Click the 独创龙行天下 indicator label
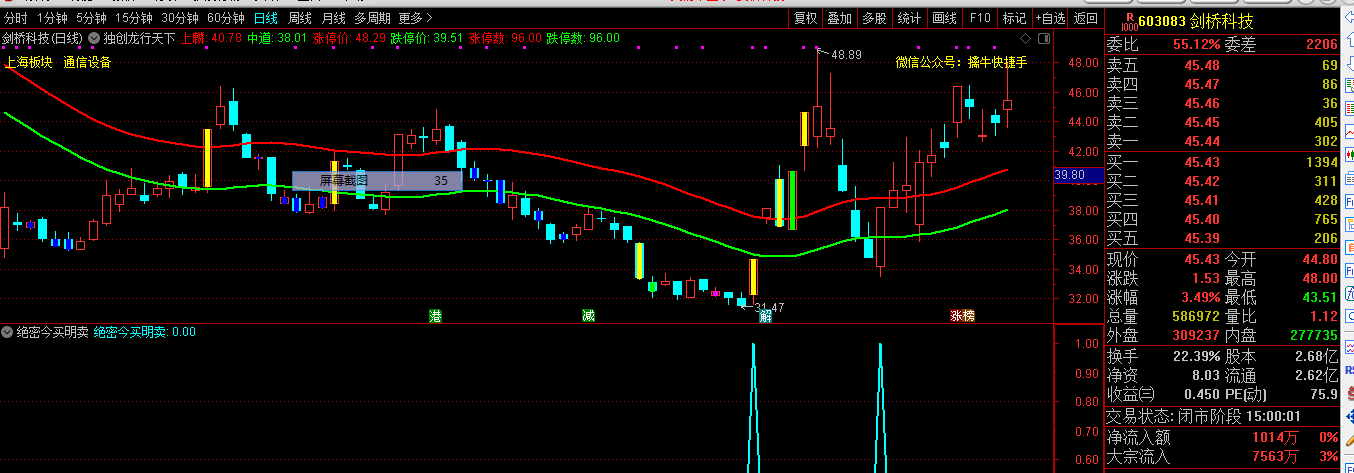1354x473 pixels. click(140, 38)
